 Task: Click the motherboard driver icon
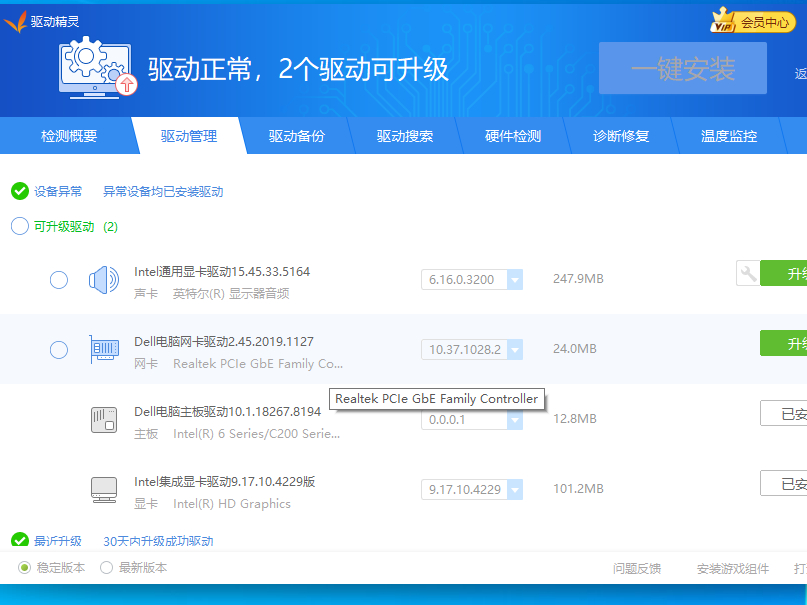pos(104,420)
